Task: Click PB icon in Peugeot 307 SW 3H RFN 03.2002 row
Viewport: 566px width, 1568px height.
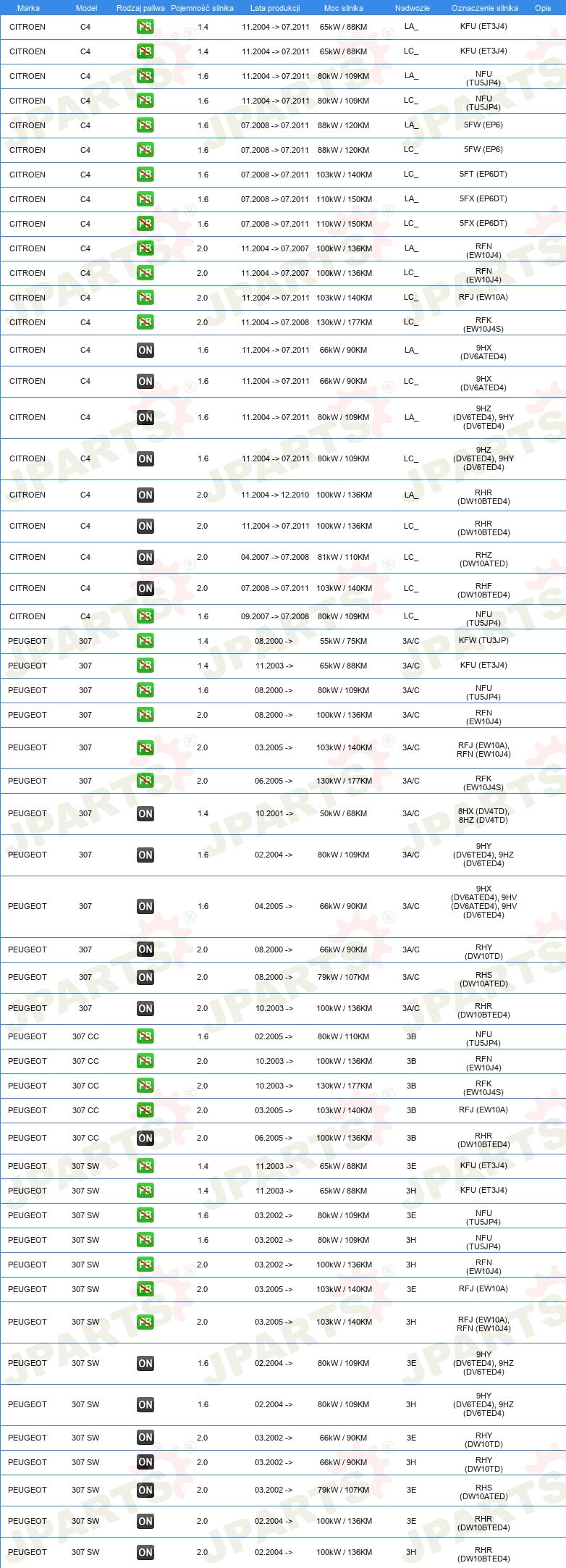Action: 145,1265
